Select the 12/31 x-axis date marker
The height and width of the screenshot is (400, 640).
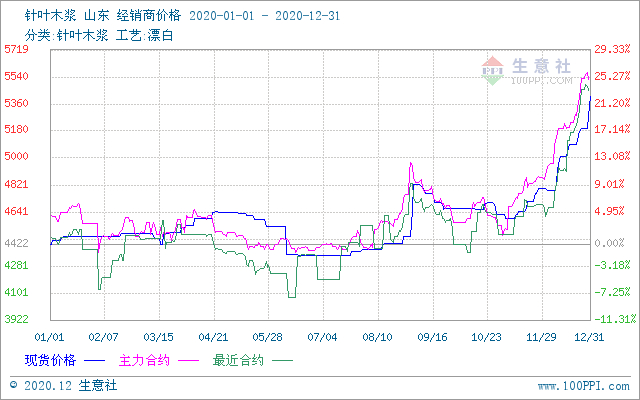pyautogui.click(x=588, y=338)
